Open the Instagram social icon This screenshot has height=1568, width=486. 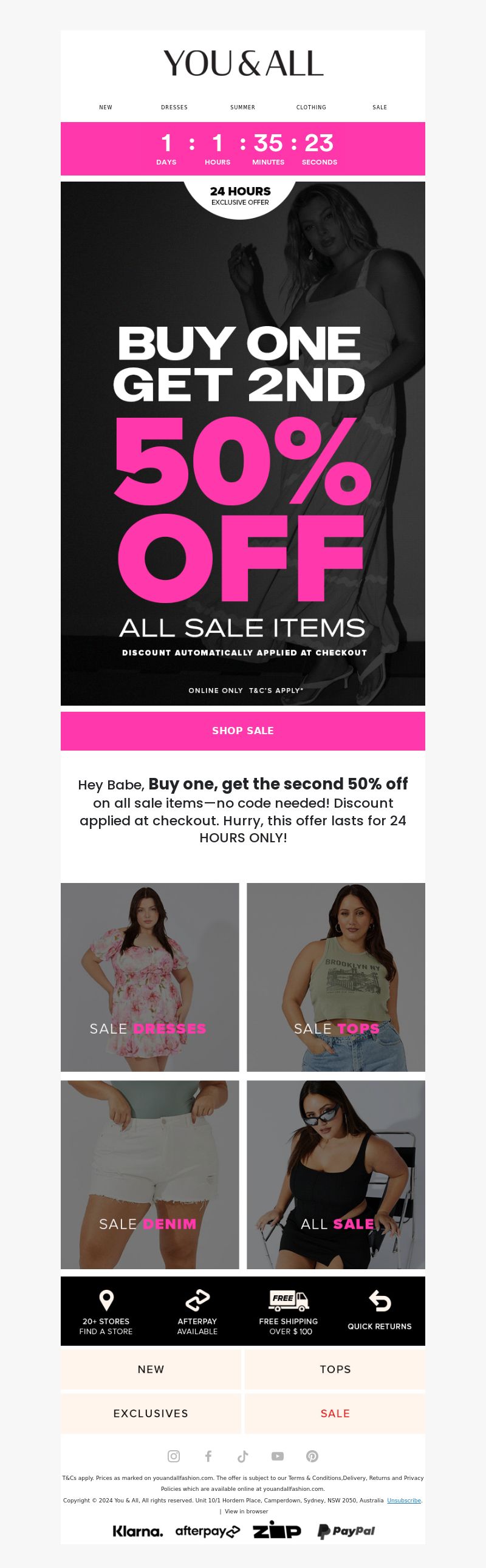[174, 1456]
